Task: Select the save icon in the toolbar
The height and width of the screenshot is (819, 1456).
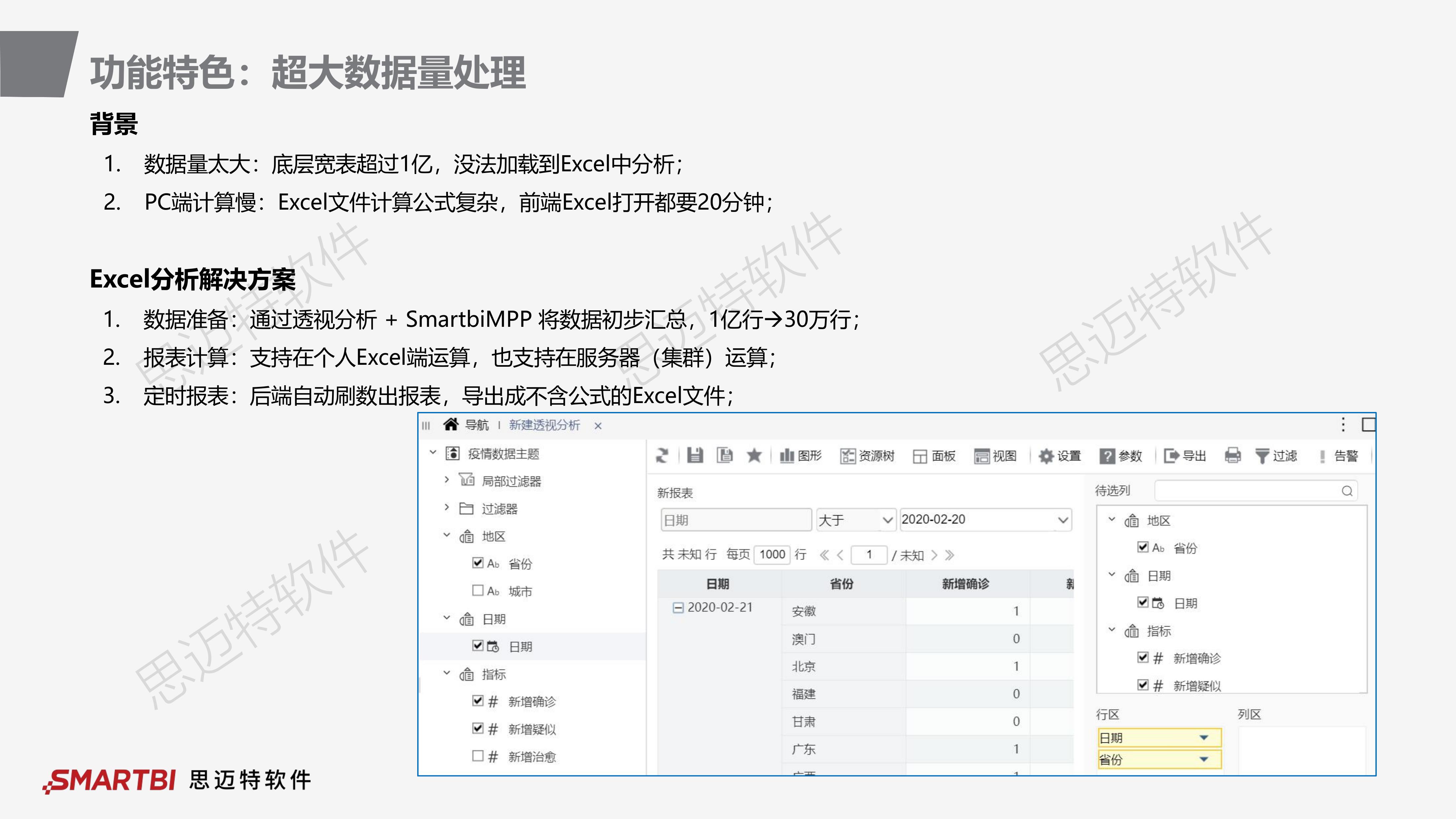Action: pos(696,456)
